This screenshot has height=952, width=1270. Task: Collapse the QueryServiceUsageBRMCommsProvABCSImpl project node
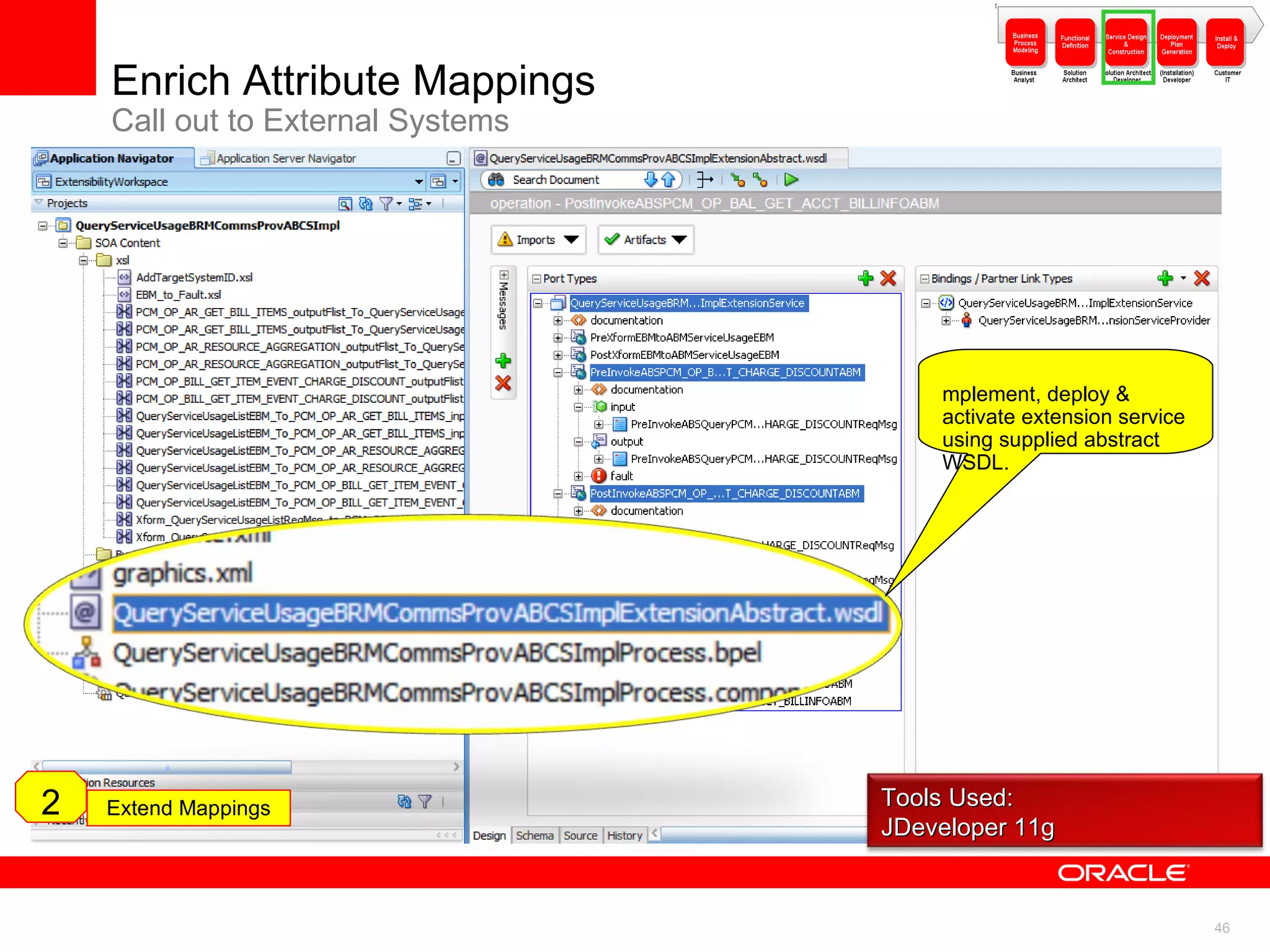point(43,226)
